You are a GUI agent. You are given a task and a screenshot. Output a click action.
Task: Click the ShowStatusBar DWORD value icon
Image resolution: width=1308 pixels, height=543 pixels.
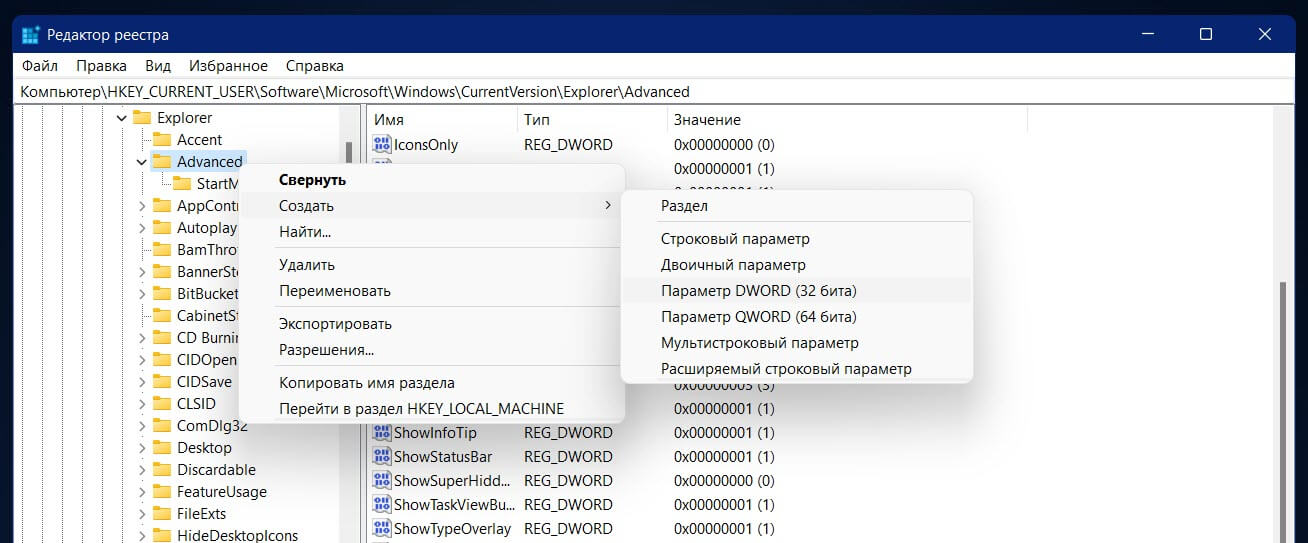(382, 457)
